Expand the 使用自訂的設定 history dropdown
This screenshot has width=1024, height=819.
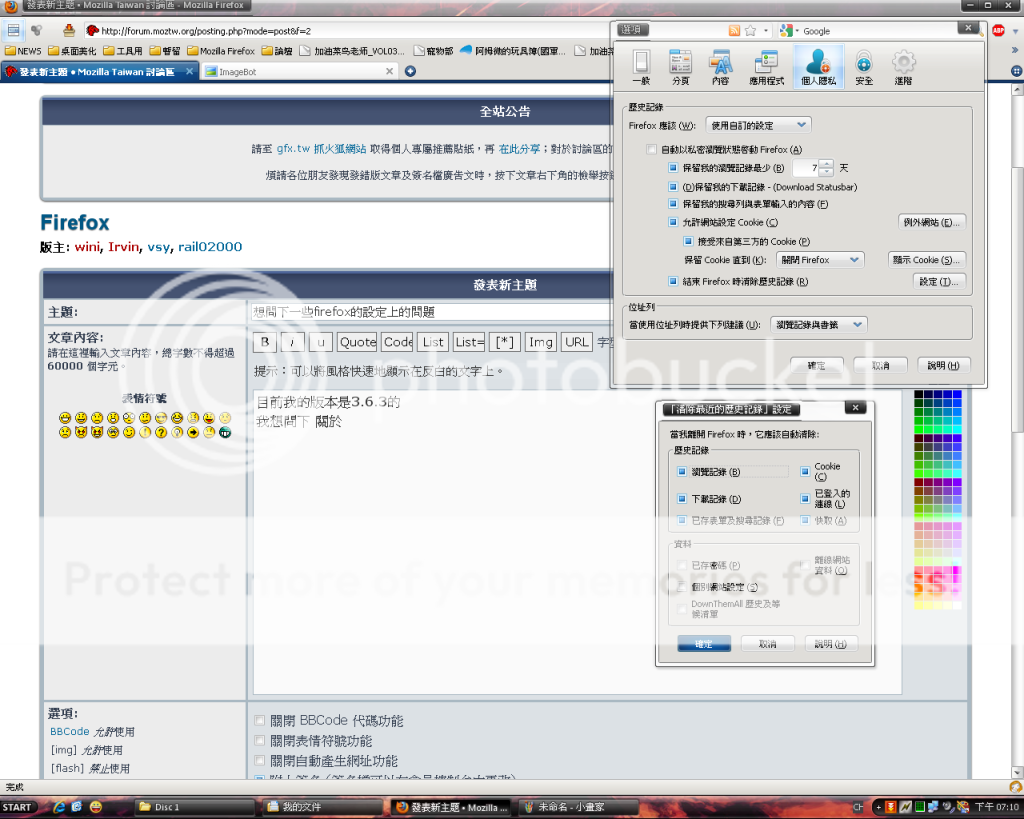pos(758,125)
